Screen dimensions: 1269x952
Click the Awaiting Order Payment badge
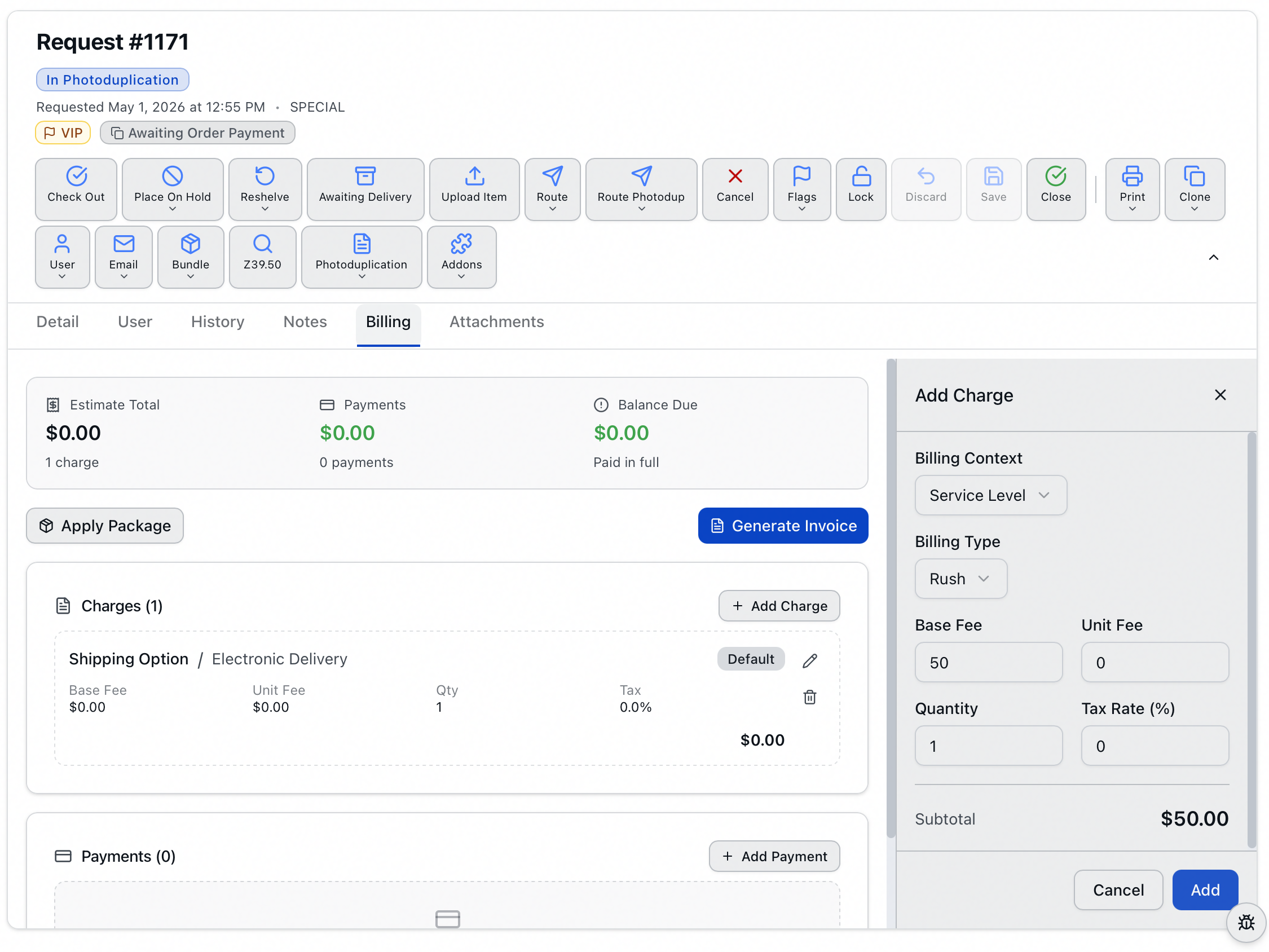point(197,133)
